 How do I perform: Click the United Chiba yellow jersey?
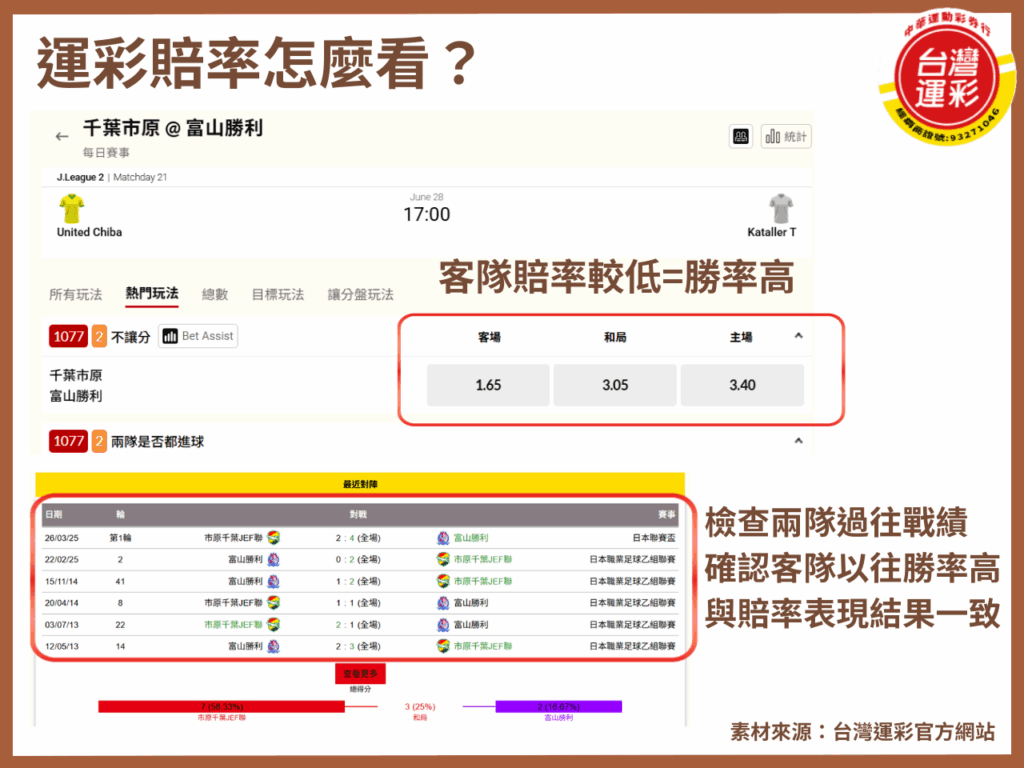pos(71,209)
